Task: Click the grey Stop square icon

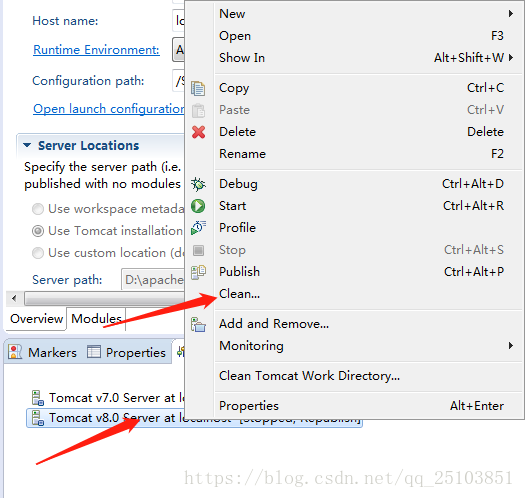Action: pos(198,250)
